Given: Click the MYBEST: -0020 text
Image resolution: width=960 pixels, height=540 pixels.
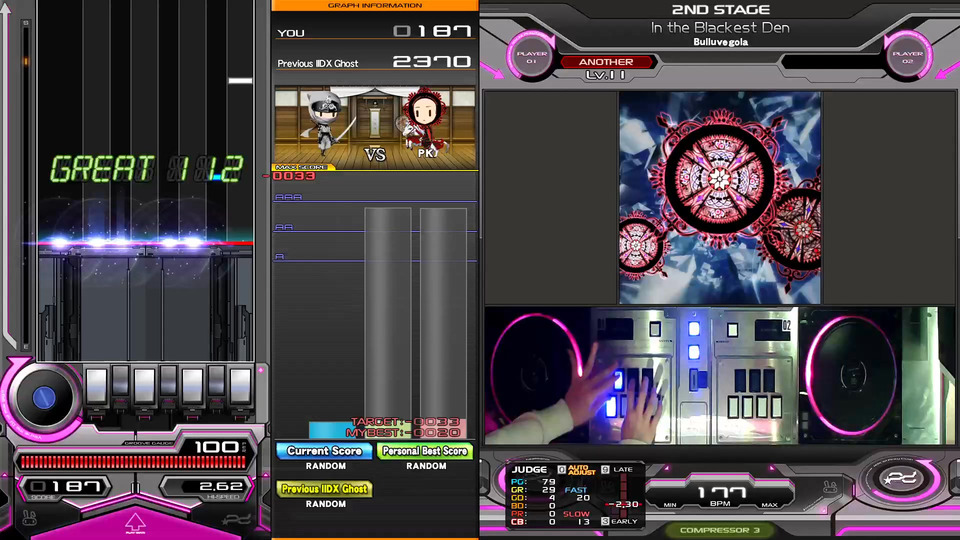Looking at the screenshot, I should [403, 433].
